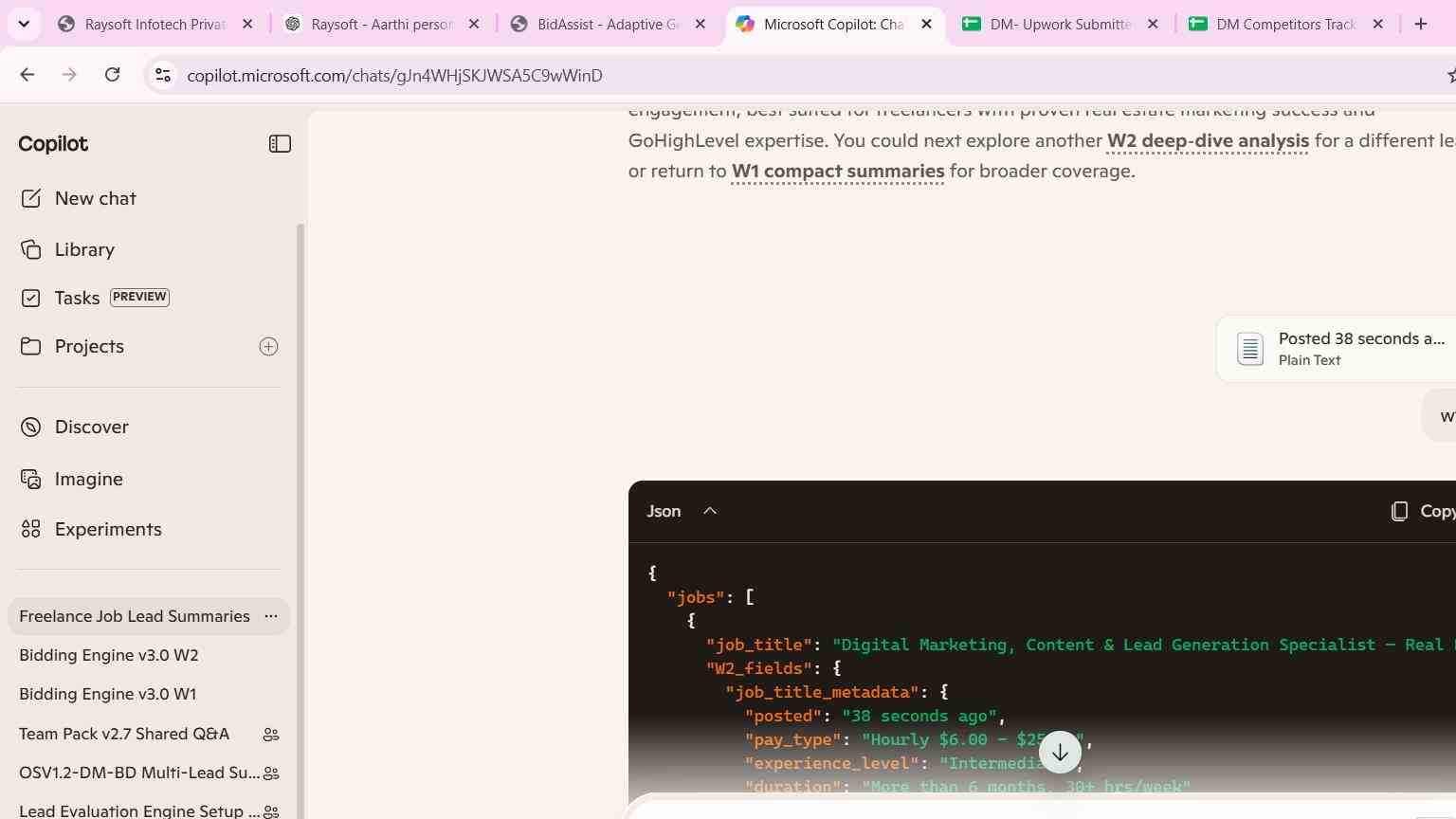Switch to BidAssist - Adaptive tab
This screenshot has width=1456, height=819.
(x=609, y=25)
